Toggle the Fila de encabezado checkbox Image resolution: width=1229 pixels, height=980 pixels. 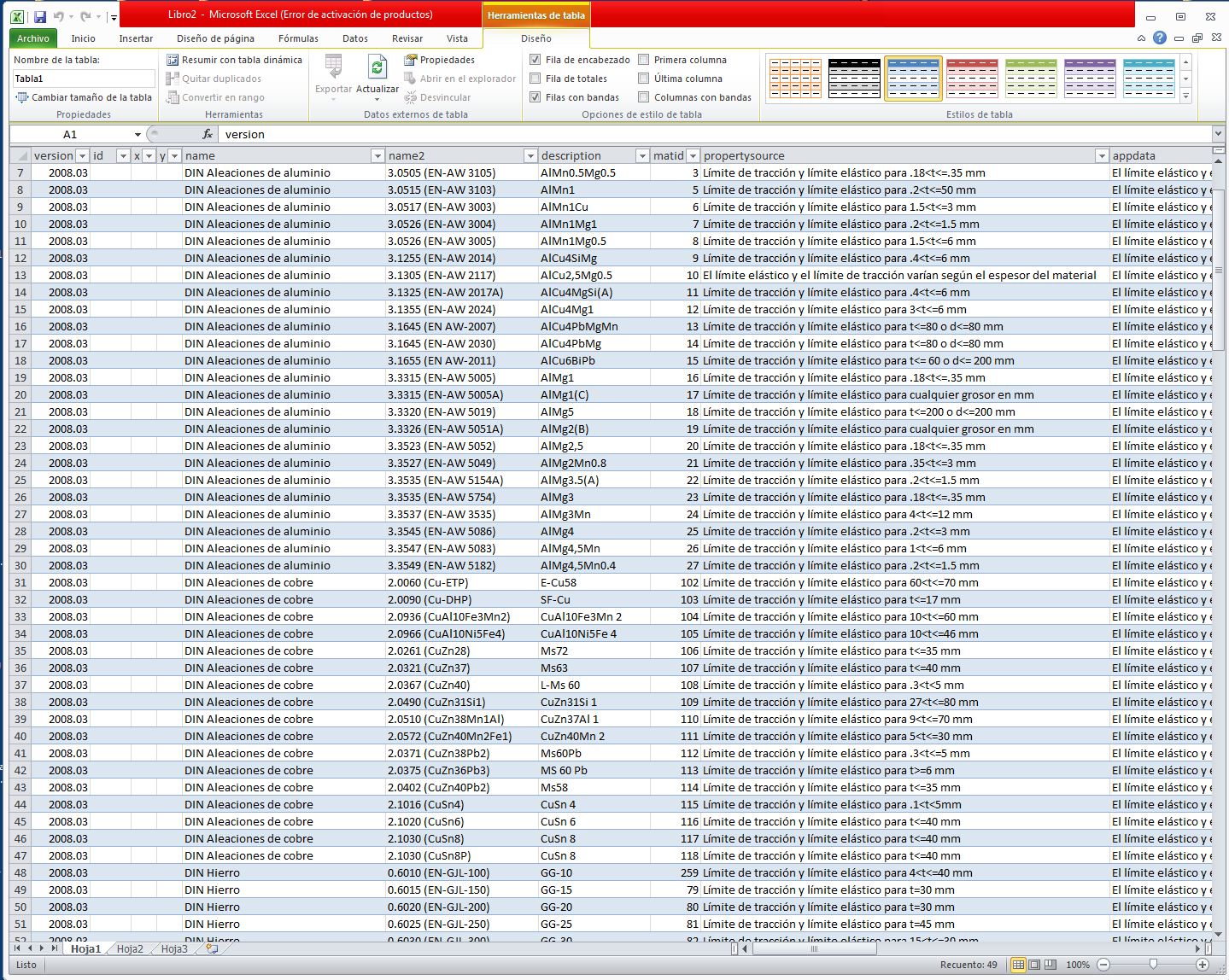[535, 60]
